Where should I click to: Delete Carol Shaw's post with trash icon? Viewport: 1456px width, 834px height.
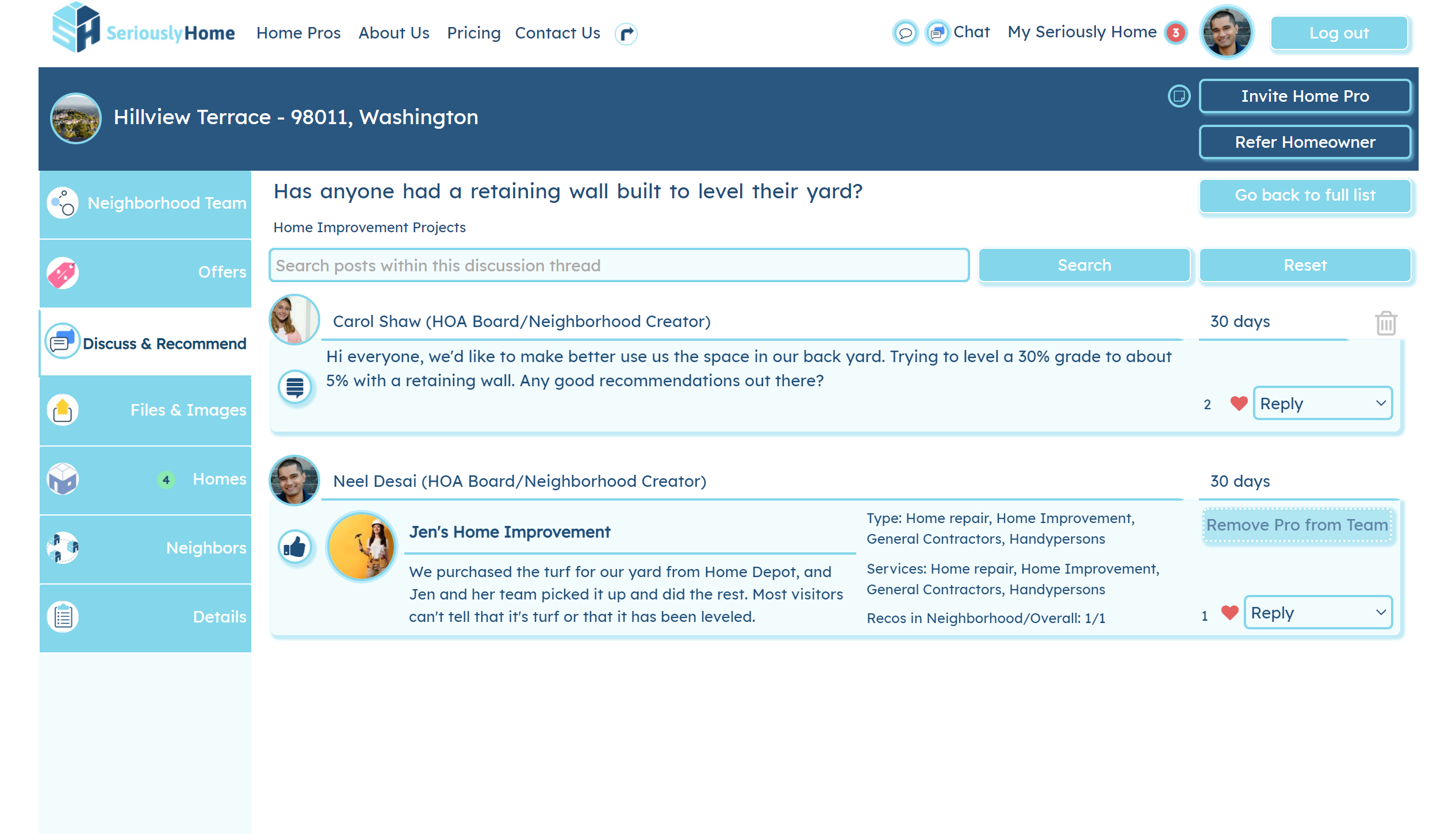click(1385, 323)
